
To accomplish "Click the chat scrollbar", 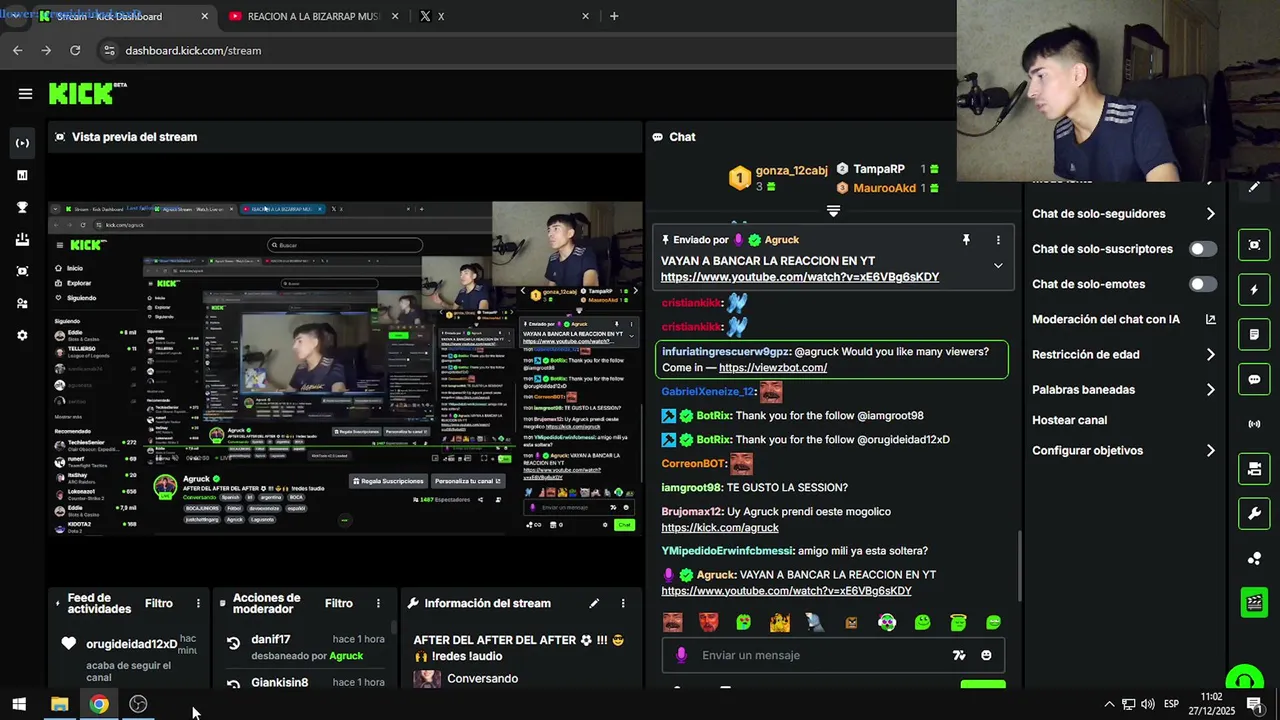I will [x=1019, y=565].
